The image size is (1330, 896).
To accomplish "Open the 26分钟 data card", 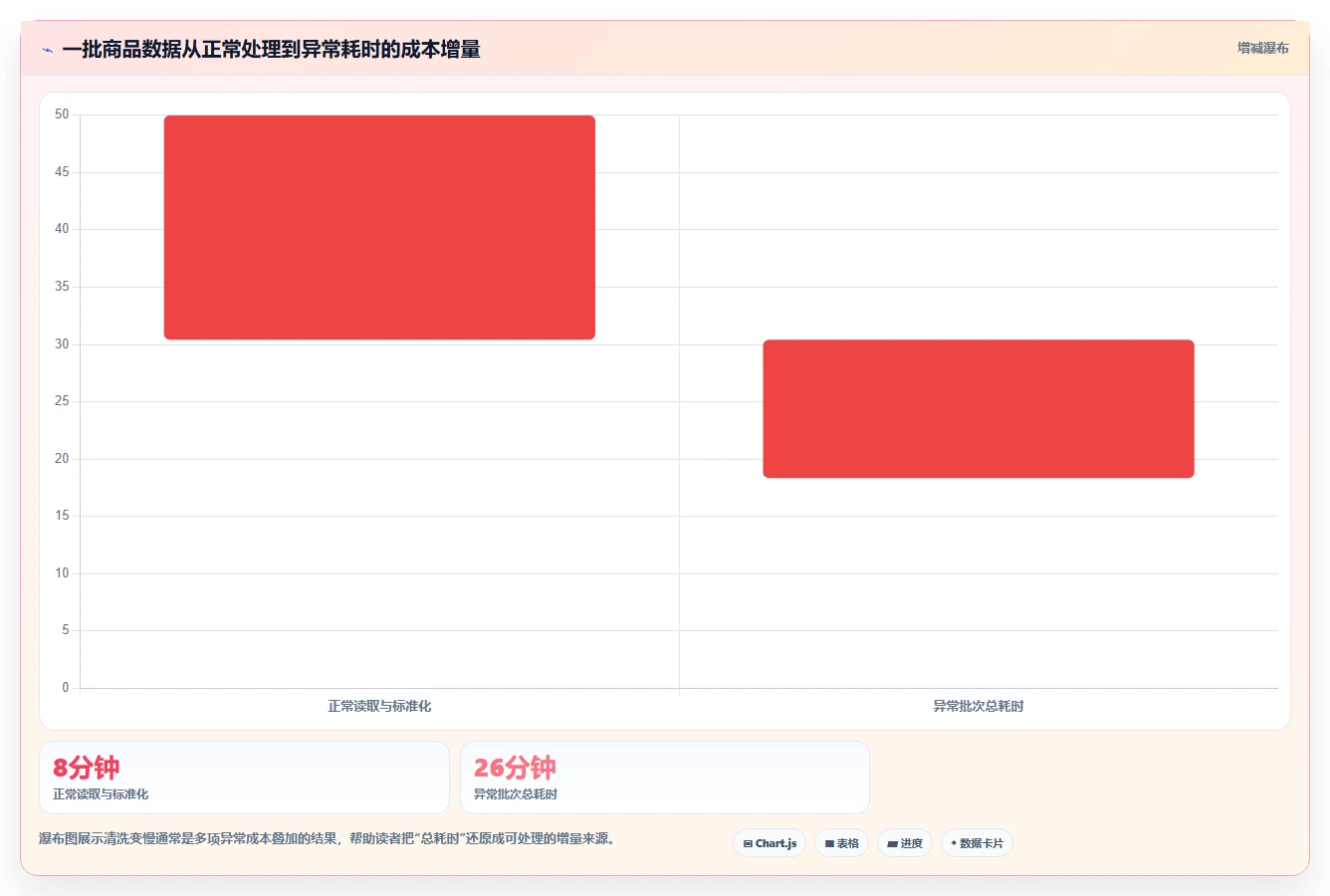I will point(665,778).
